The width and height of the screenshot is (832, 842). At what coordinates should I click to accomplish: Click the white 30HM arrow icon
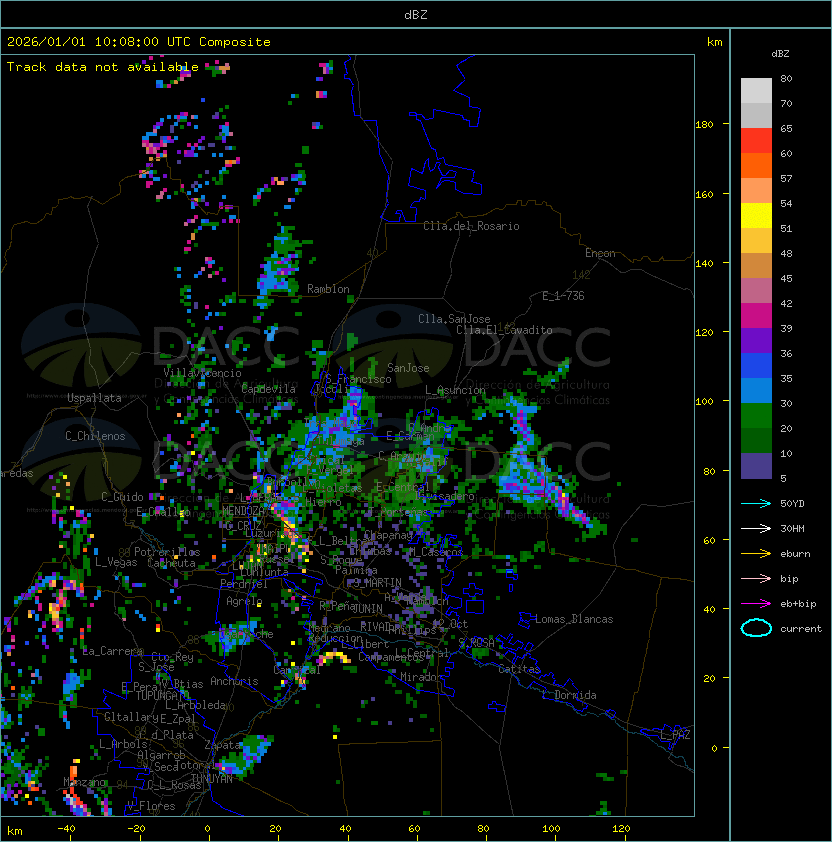tap(756, 528)
